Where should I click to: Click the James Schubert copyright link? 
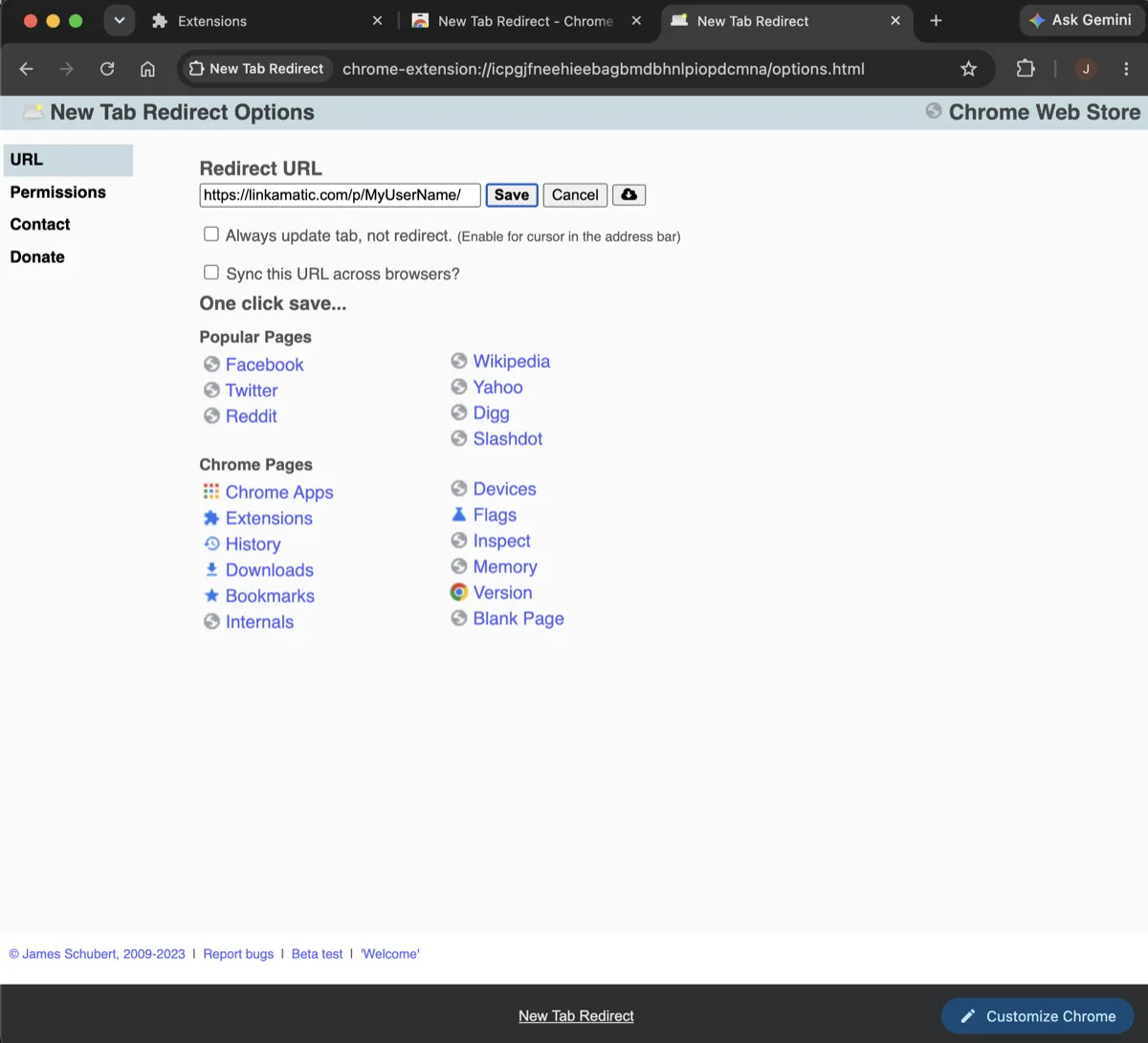97,954
